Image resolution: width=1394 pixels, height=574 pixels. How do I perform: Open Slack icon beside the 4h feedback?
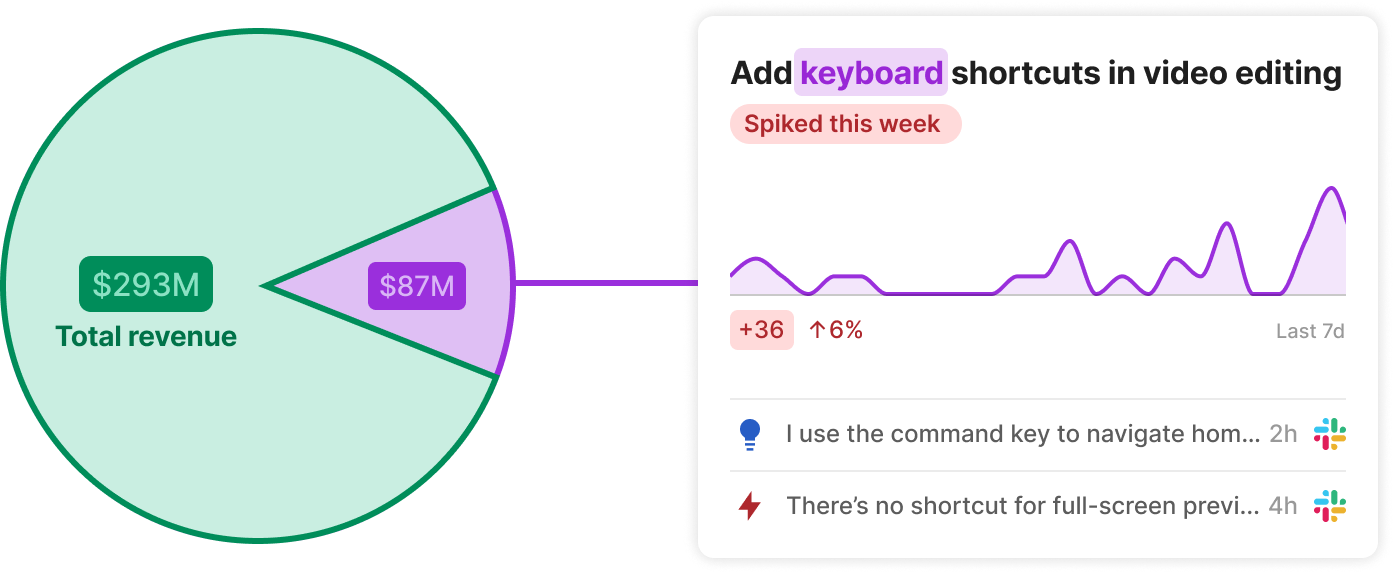1330,506
